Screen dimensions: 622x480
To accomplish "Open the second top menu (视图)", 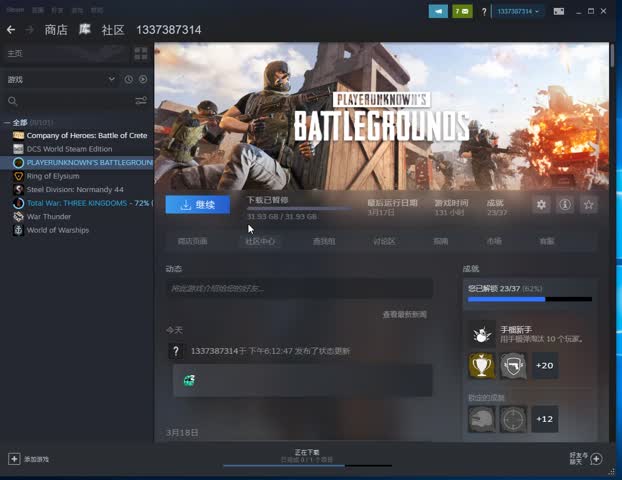I will click(x=38, y=10).
